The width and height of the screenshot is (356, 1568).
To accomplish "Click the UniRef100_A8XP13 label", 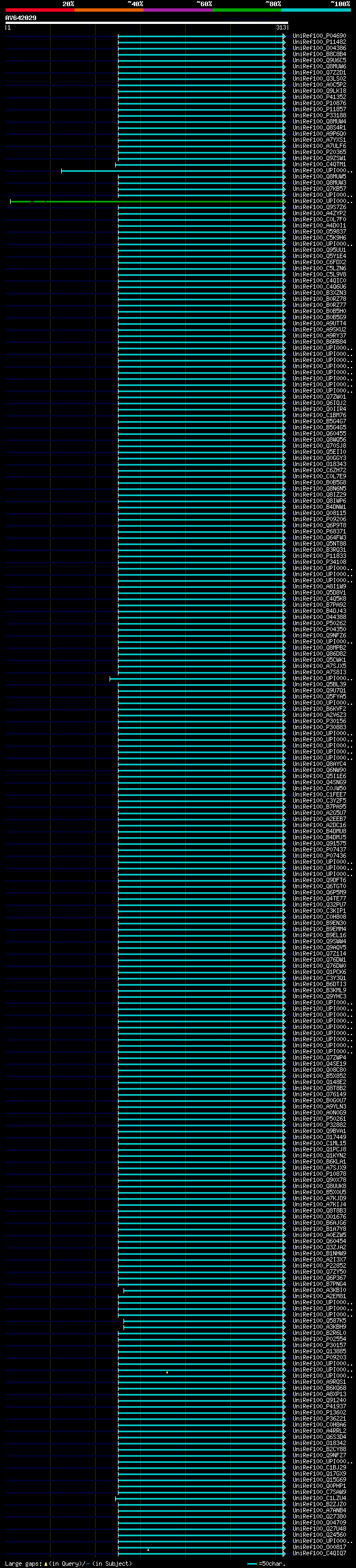I will tap(319, 1394).
